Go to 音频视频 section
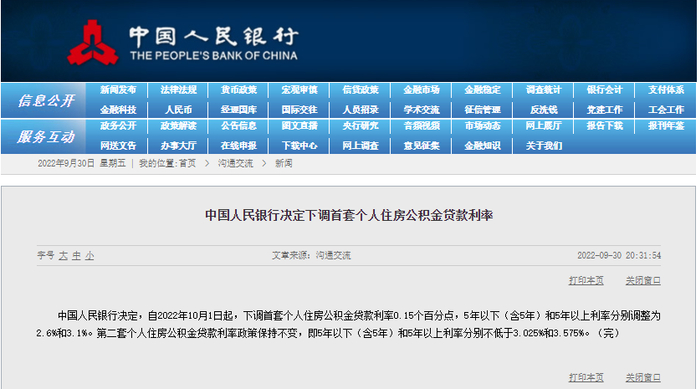The height and width of the screenshot is (389, 700). tap(421, 126)
